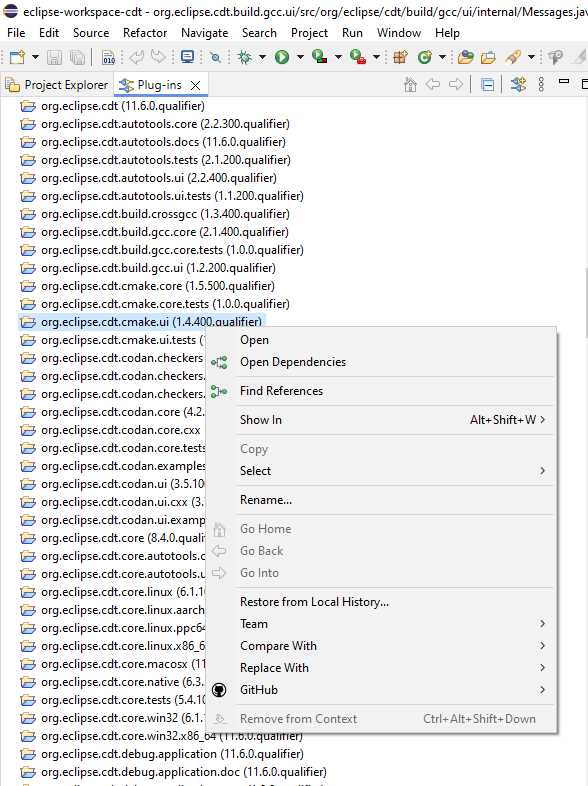This screenshot has height=786, width=588.
Task: Open the Refactor menu
Action: [x=145, y=33]
